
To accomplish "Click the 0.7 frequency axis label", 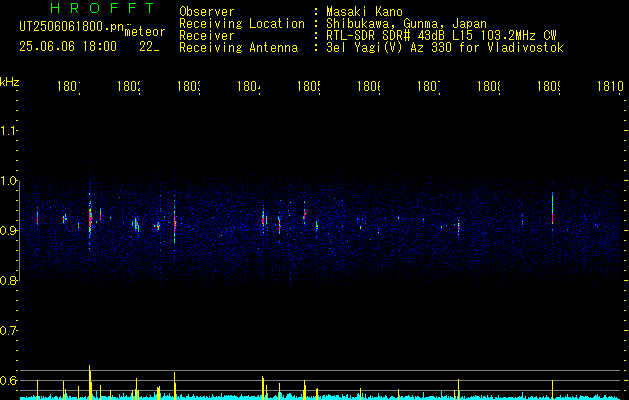I will [9, 331].
